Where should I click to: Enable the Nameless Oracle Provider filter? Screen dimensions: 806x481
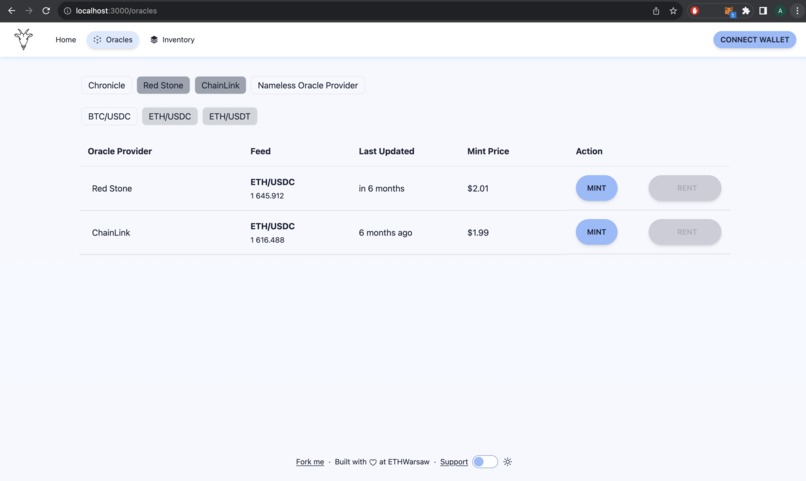pyautogui.click(x=307, y=85)
